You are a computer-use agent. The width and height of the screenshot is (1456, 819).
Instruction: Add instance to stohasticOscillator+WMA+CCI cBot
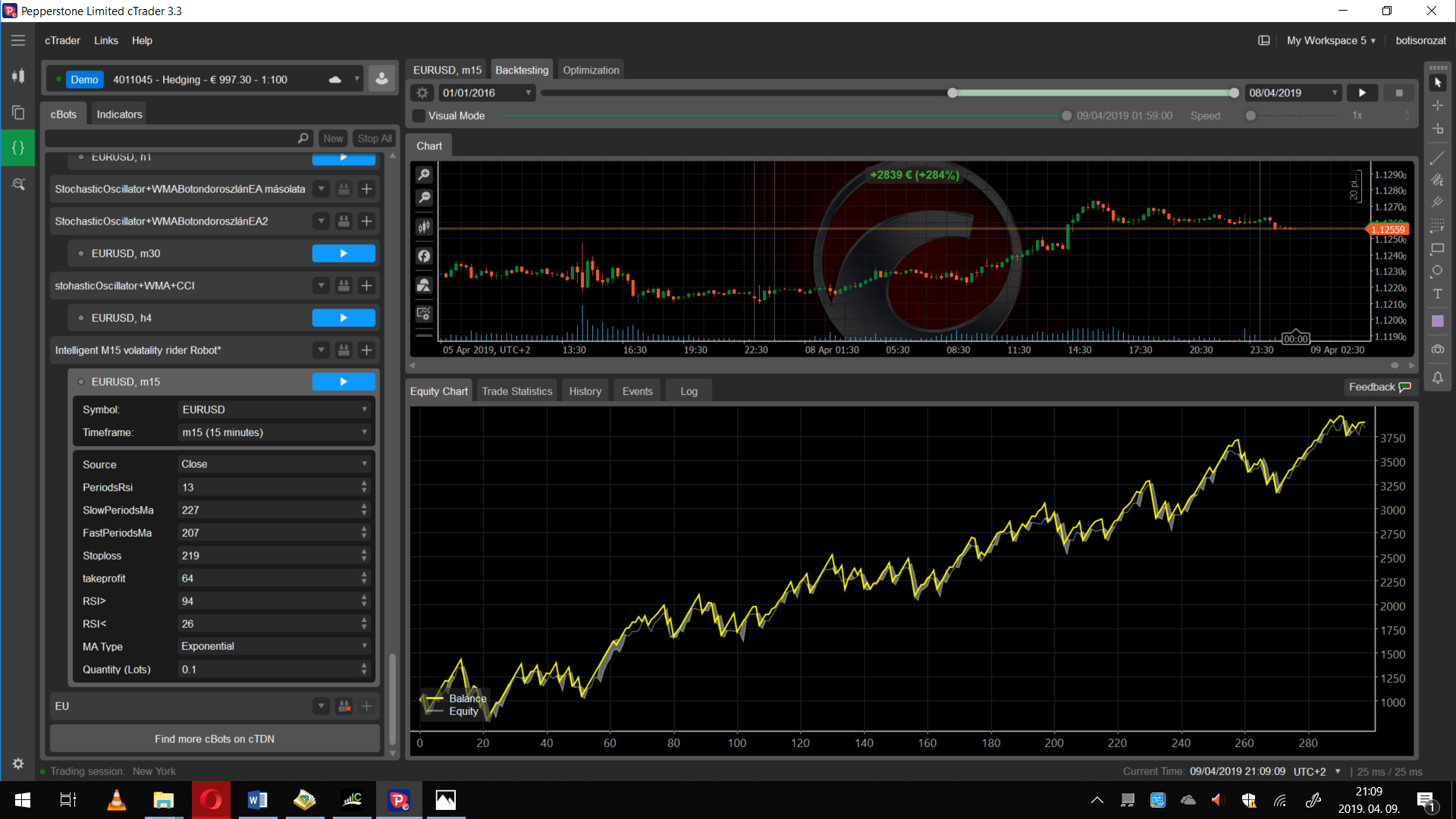tap(366, 286)
